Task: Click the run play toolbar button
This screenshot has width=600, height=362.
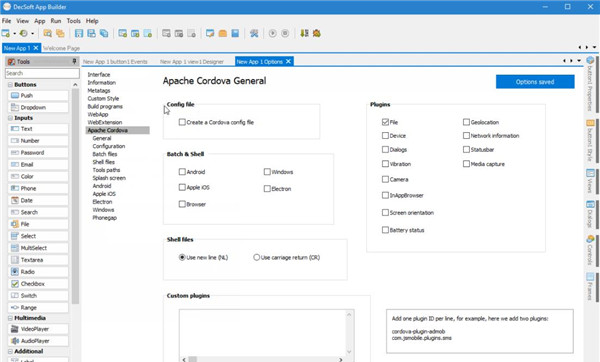Action: 272,34
